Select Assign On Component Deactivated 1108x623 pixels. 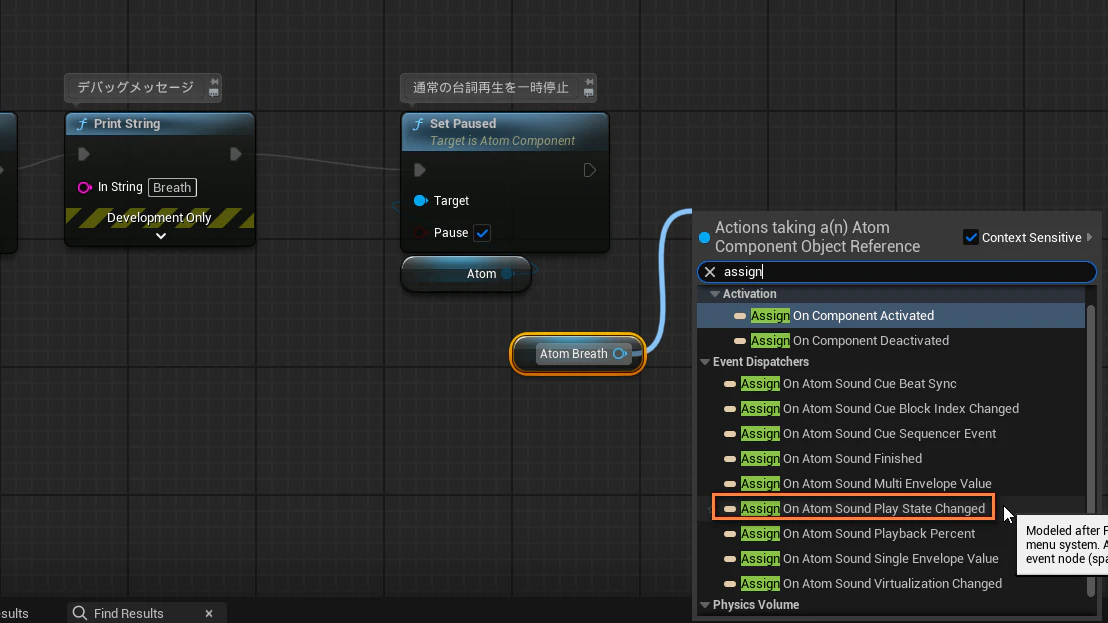(x=891, y=340)
